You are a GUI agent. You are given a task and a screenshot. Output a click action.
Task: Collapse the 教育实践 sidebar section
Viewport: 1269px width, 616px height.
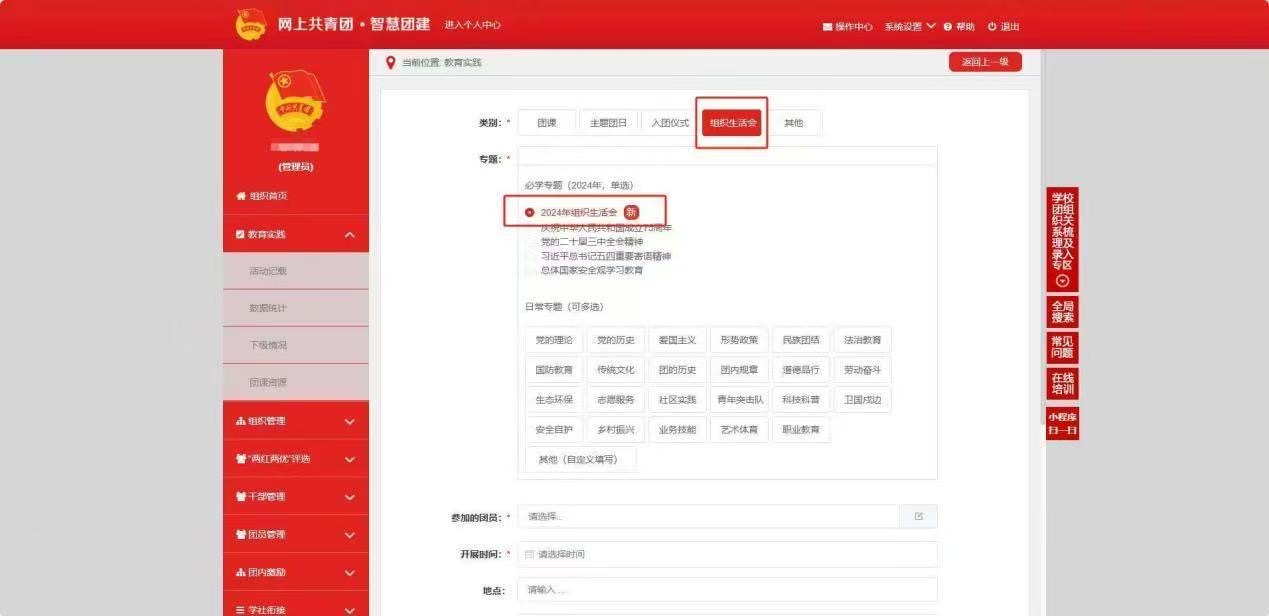tap(349, 235)
